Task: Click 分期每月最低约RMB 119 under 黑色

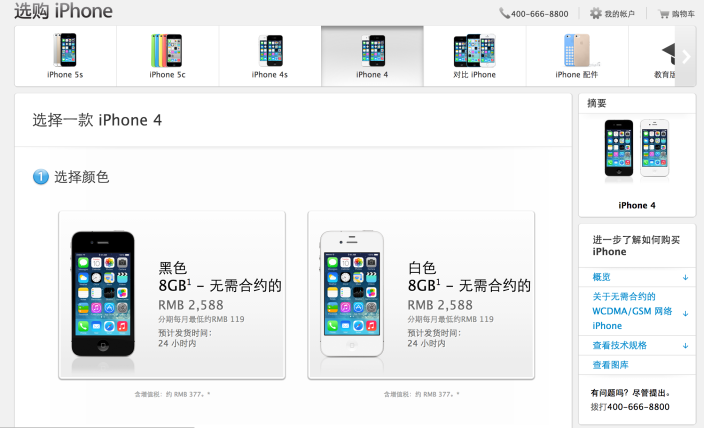Action: 201,319
